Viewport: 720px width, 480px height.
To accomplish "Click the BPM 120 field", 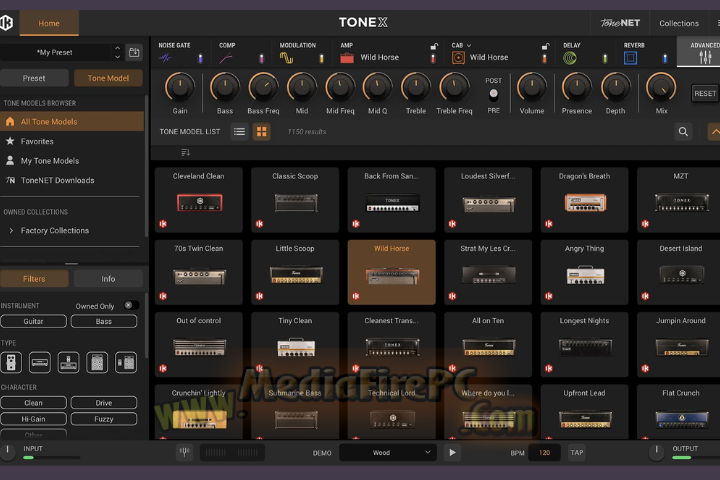I will [x=544, y=452].
